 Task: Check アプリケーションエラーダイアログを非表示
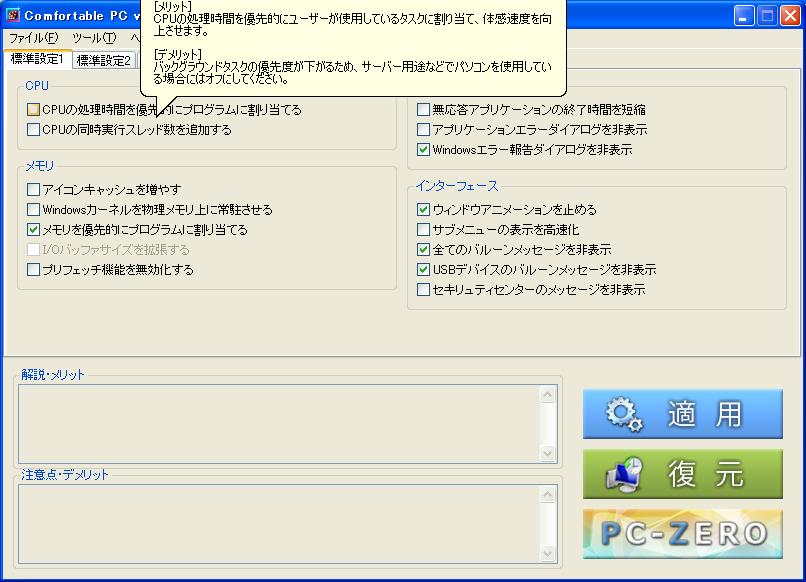tap(424, 130)
